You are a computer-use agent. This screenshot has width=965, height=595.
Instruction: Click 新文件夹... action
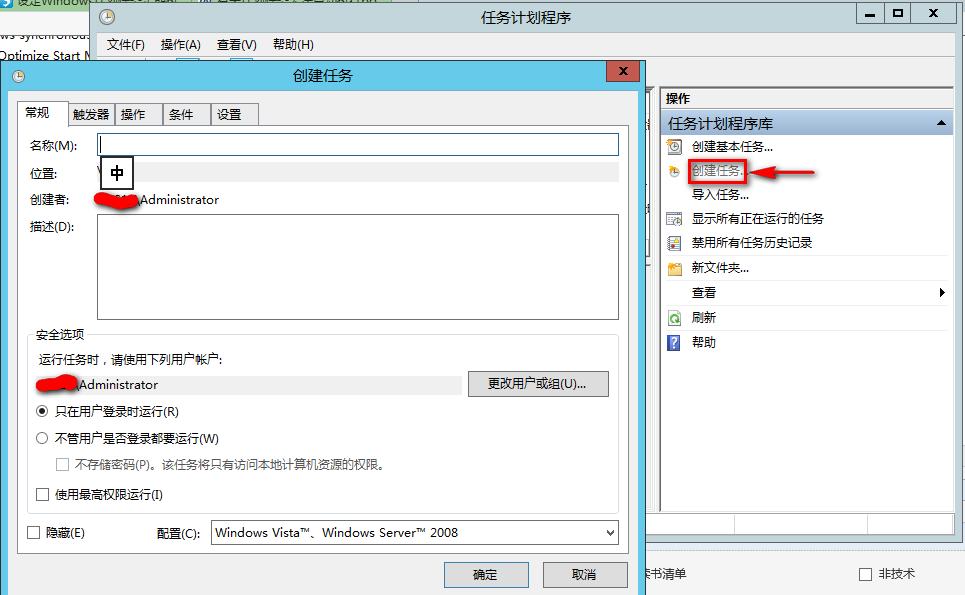720,268
